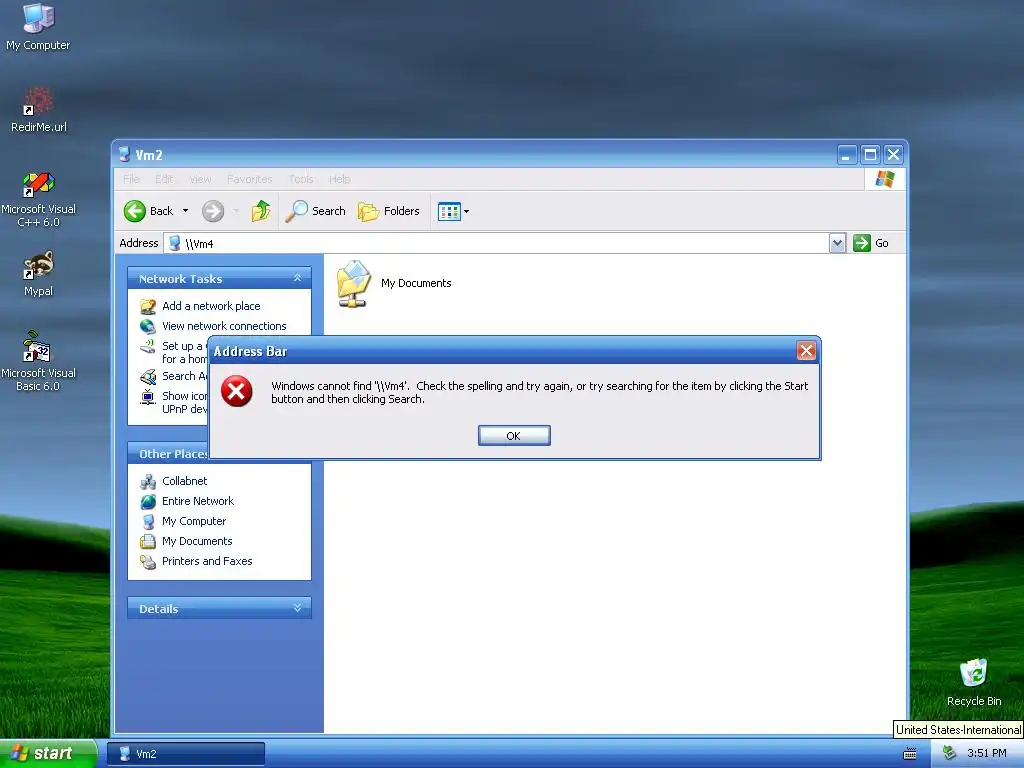The image size is (1024, 768).
Task: Expand the Address bar dropdown list
Action: (x=837, y=244)
